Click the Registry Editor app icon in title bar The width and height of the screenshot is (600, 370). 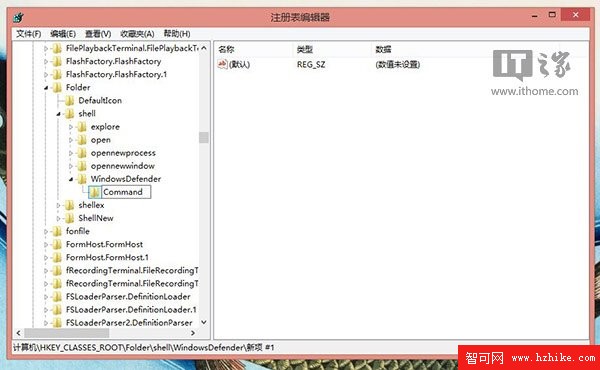(18, 17)
